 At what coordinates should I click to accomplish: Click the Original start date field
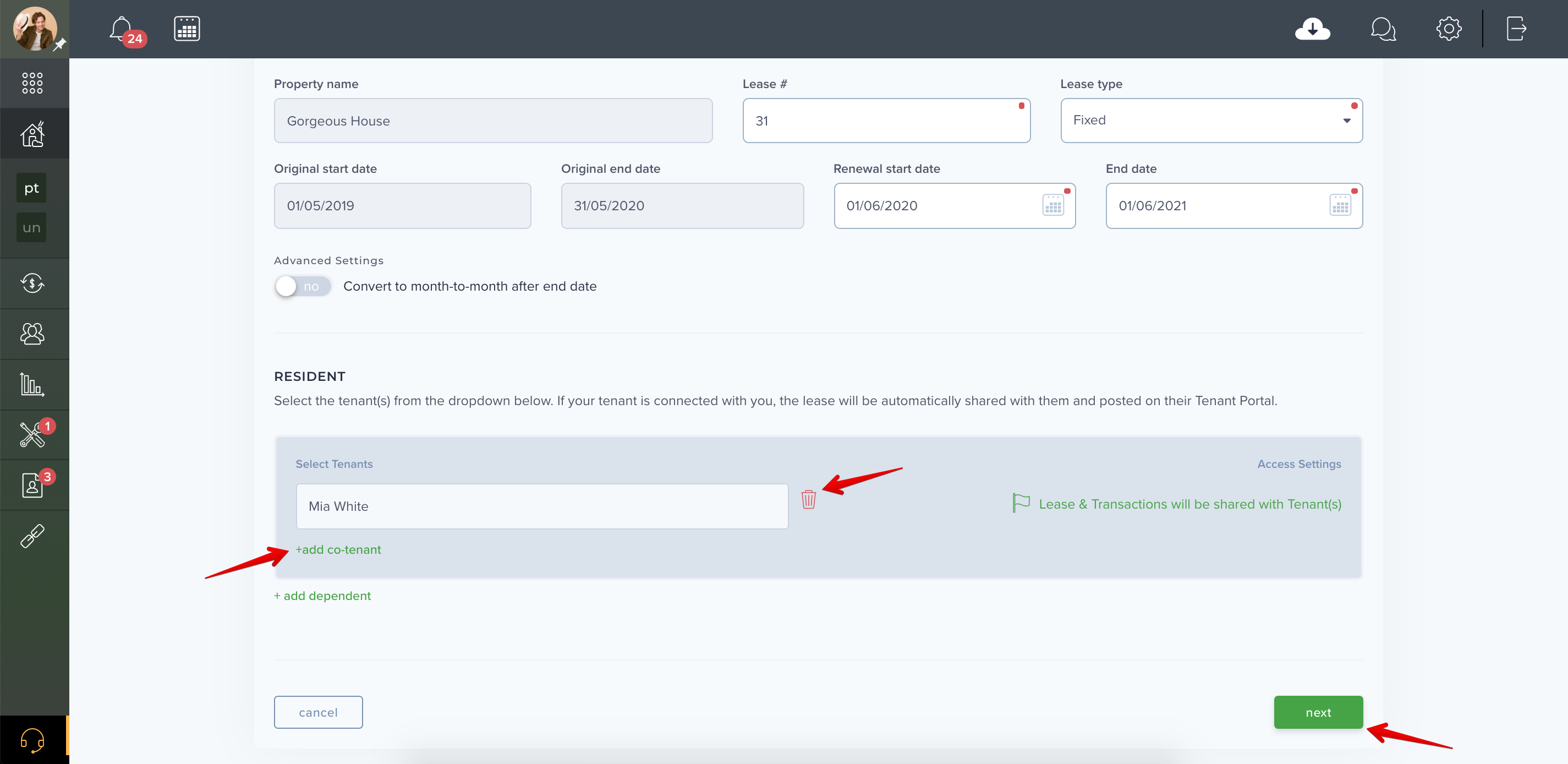402,206
